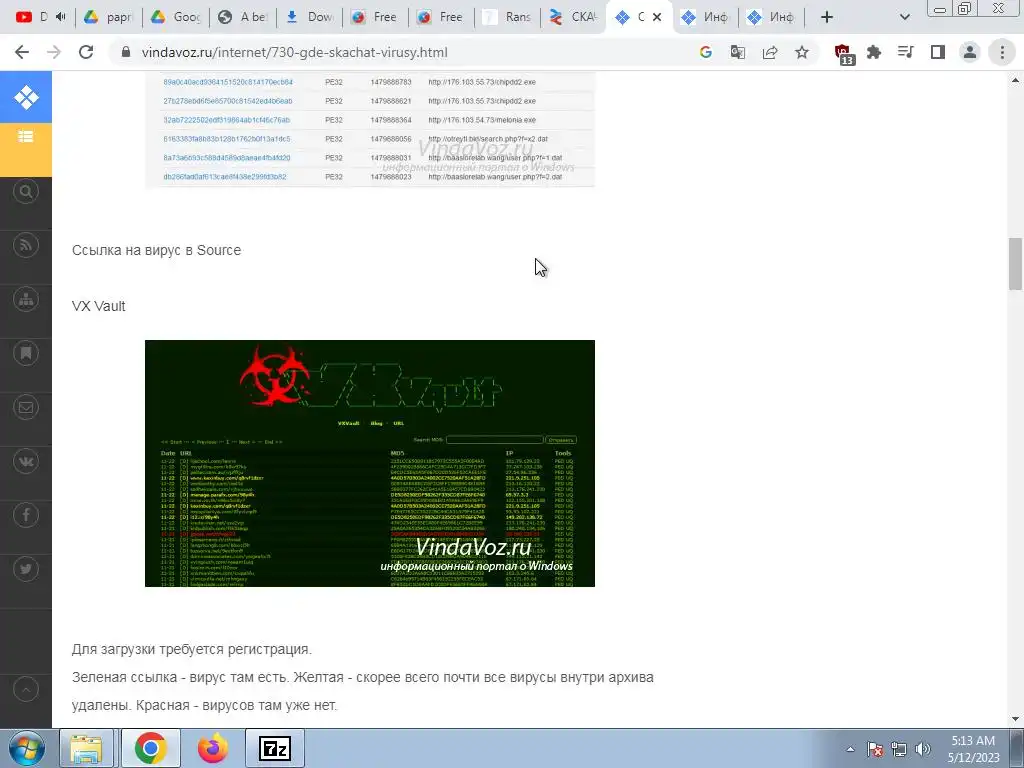The width and height of the screenshot is (1024, 768).
Task: Click 'Для загрузки требуется регистрация.' text
Action: click(x=192, y=649)
